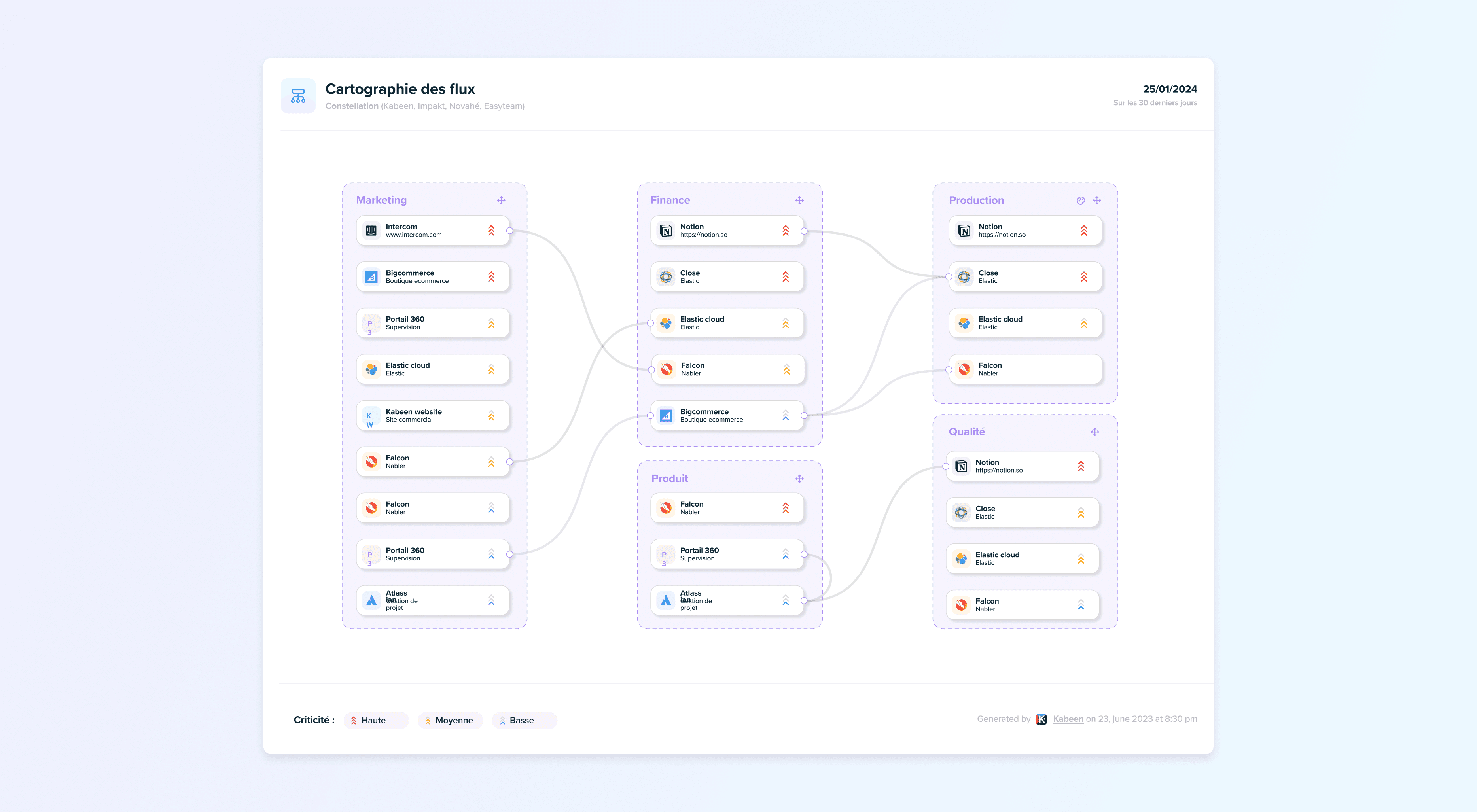Click the Intercom app icon in Marketing
This screenshot has height=812, width=1477.
click(371, 231)
